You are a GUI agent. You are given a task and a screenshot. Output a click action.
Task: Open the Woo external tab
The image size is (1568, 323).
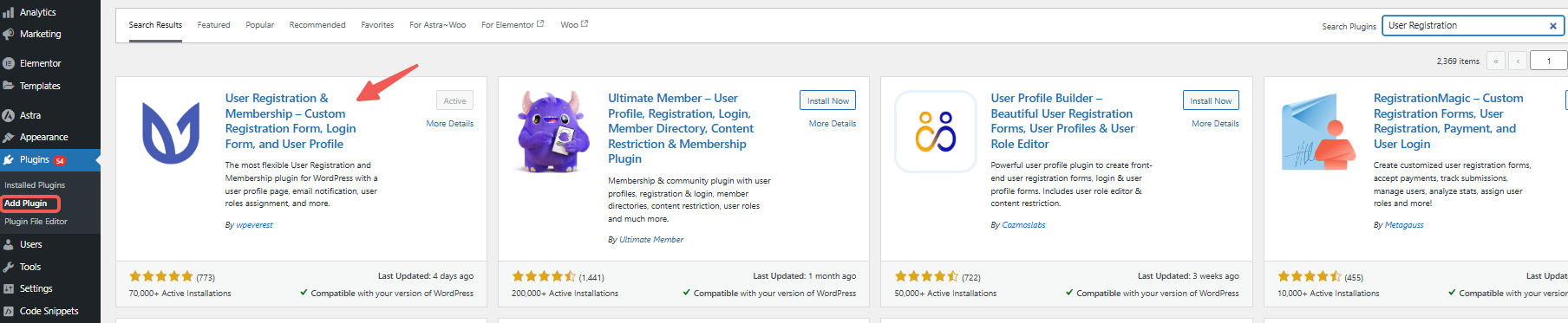tap(574, 25)
